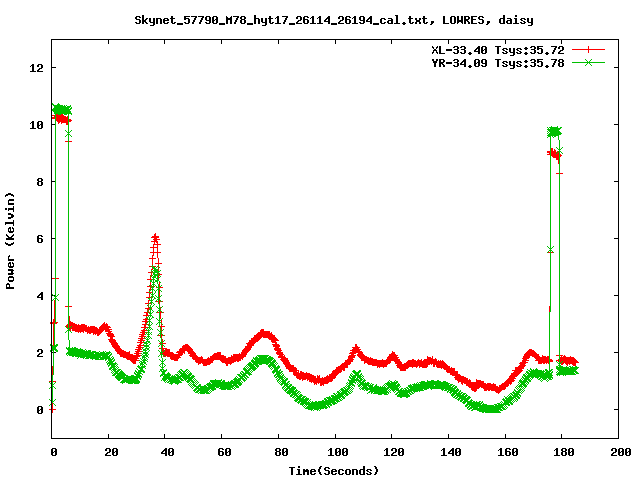Viewport: 640px width, 480px height.
Task: Click the y-axis tick label 10
Action: click(x=36, y=125)
